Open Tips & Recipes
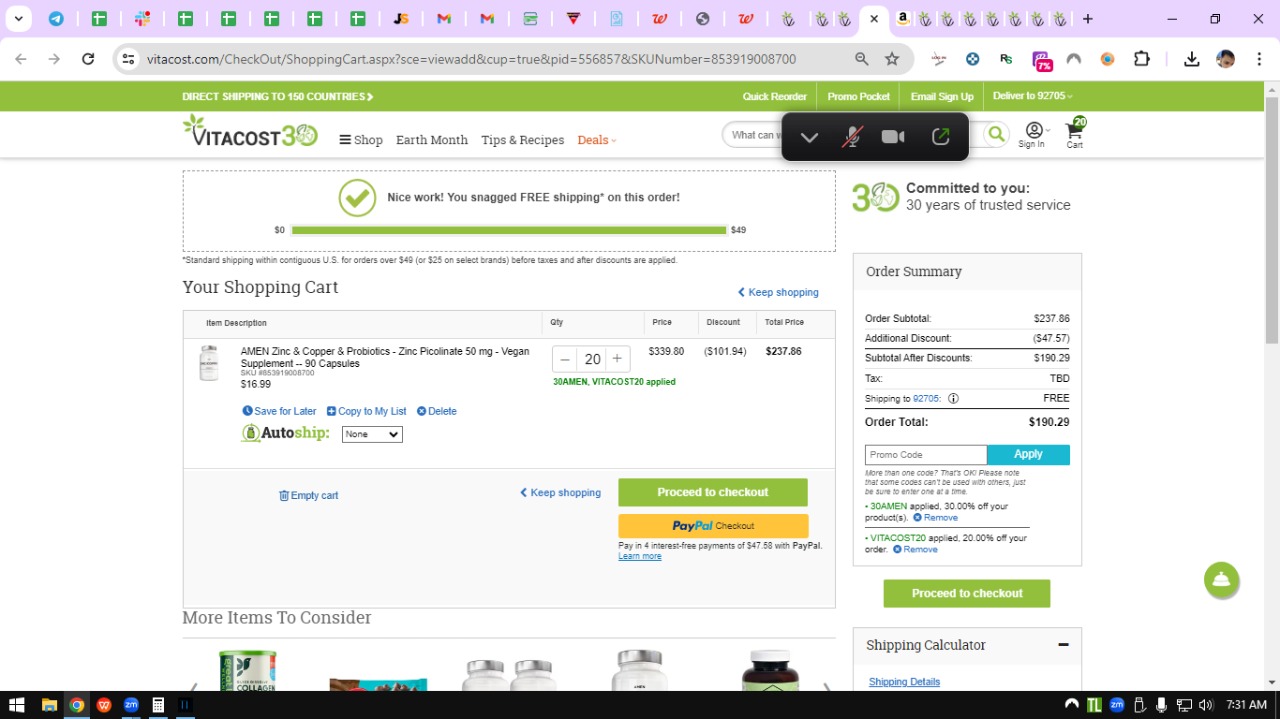This screenshot has width=1280, height=719. 522,140
